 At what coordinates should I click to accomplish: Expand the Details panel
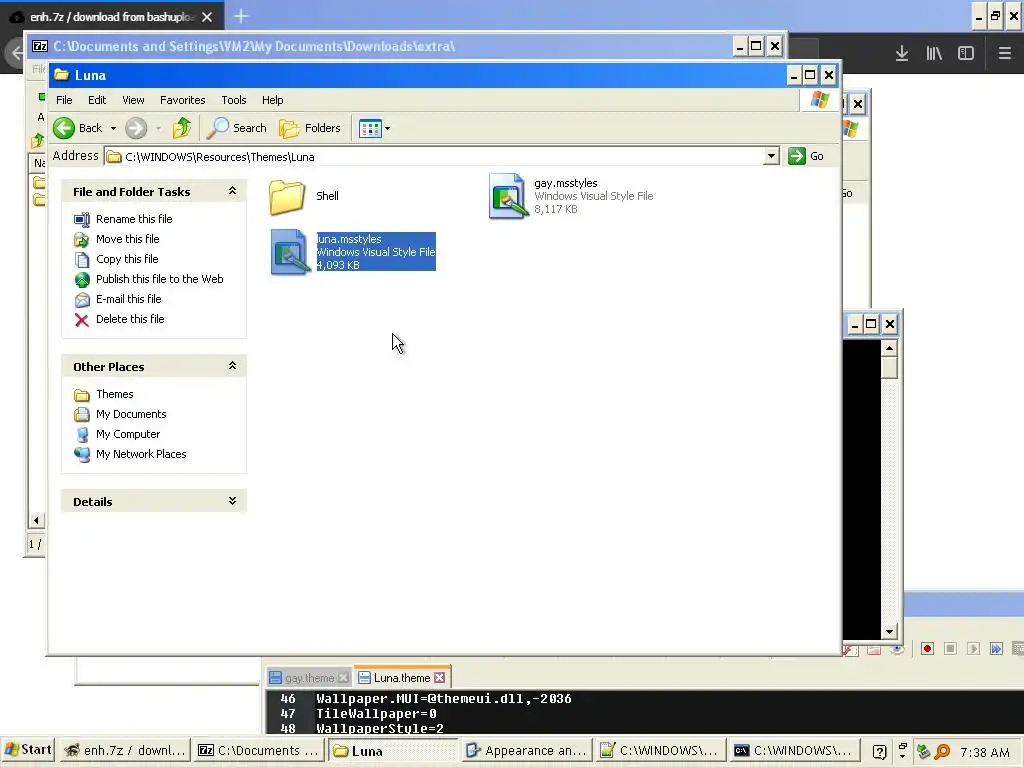pyautogui.click(x=232, y=501)
